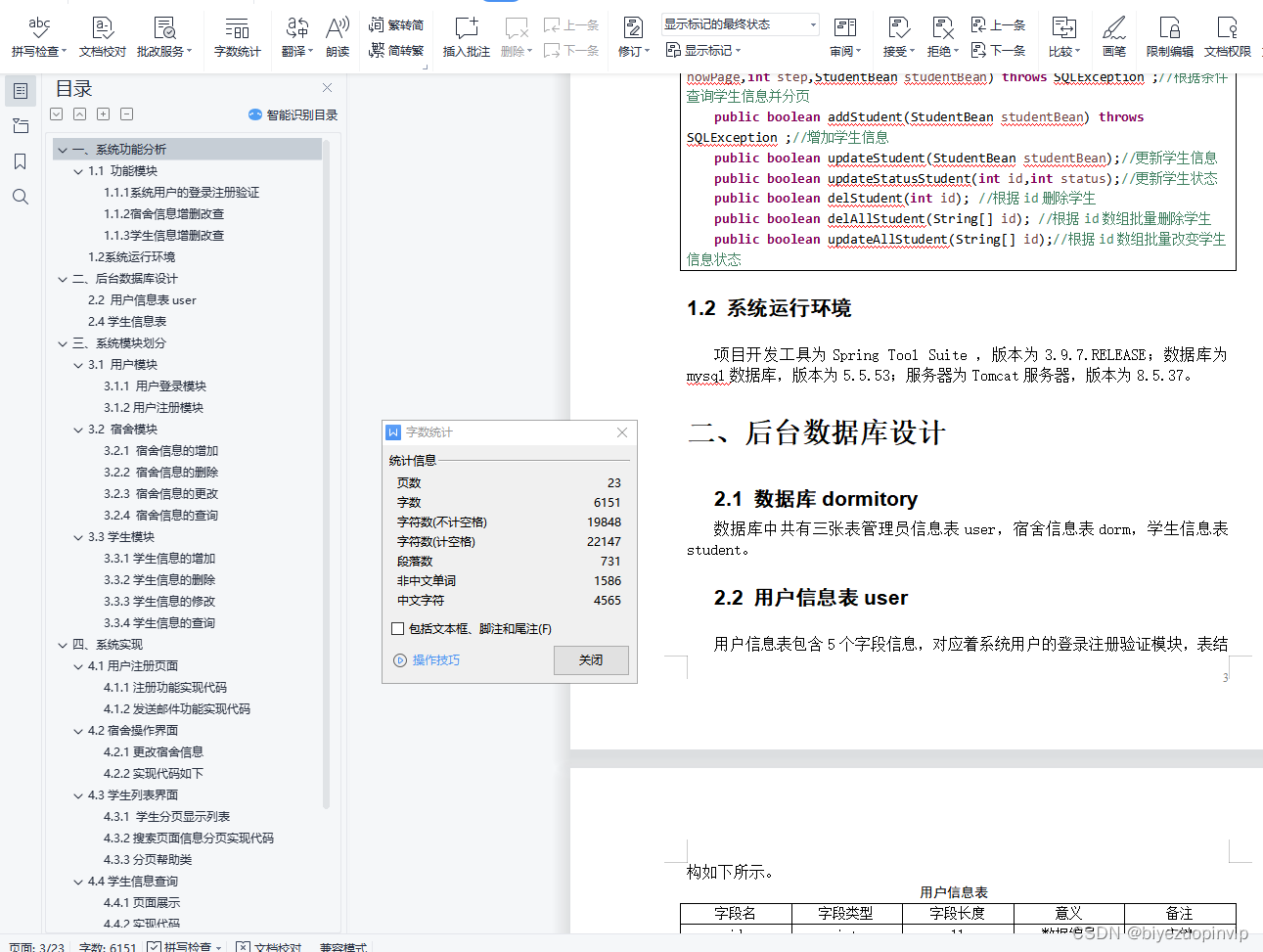Collapse 一、系统功能分析 outline section

pos(63,150)
